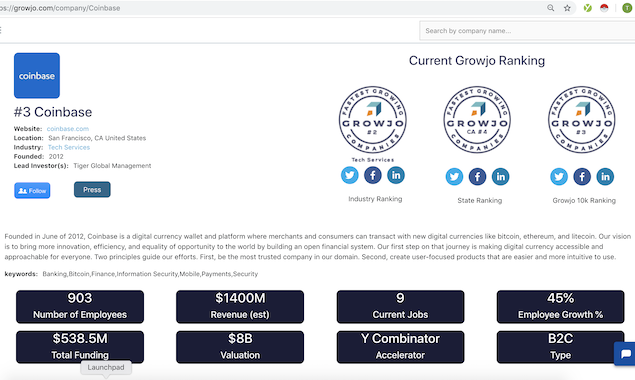Click the Growjo #2 Tech Services badge
Image resolution: width=635 pixels, height=380 pixels.
click(373, 120)
